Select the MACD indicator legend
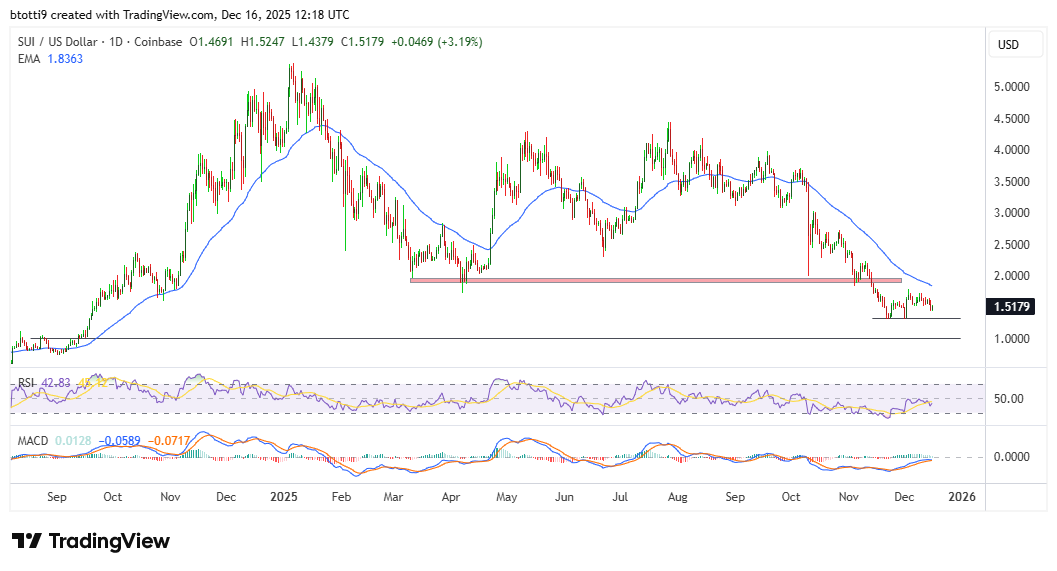This screenshot has height=571, width=1057. click(32, 441)
